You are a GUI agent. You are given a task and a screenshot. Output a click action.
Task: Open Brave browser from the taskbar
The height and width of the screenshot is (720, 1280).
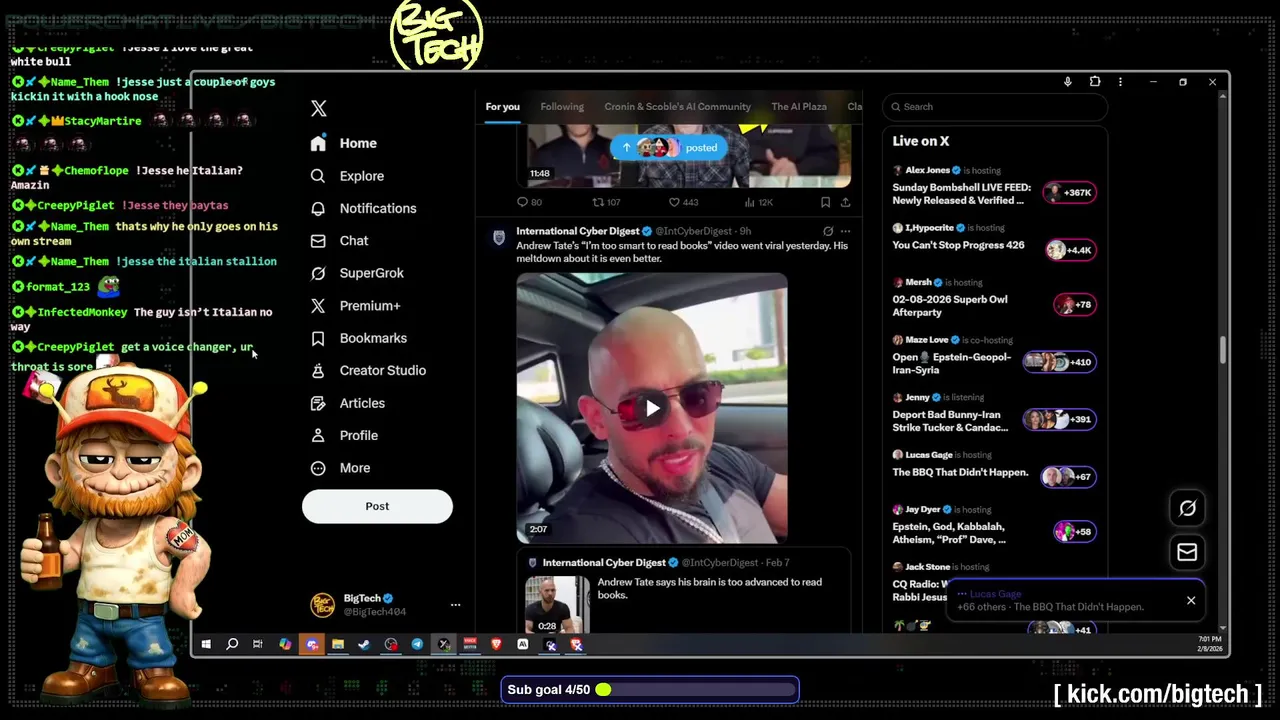point(496,645)
